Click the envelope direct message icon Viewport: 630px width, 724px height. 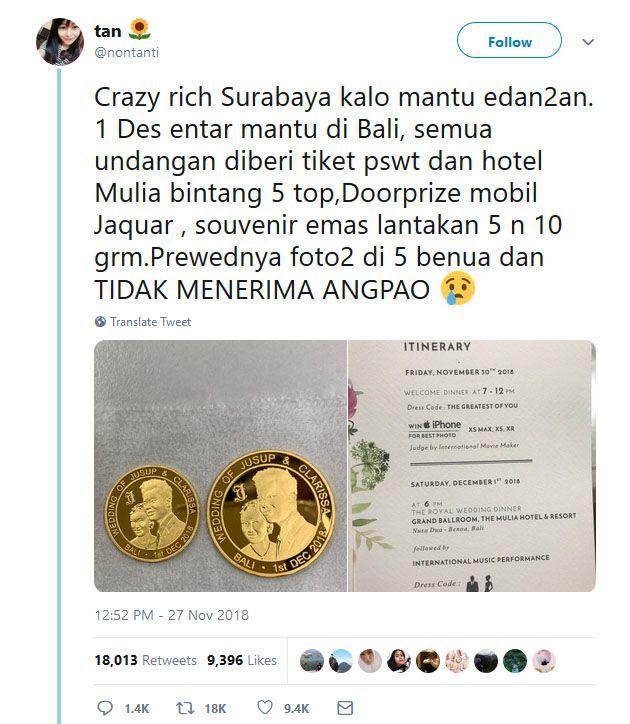coord(345,708)
